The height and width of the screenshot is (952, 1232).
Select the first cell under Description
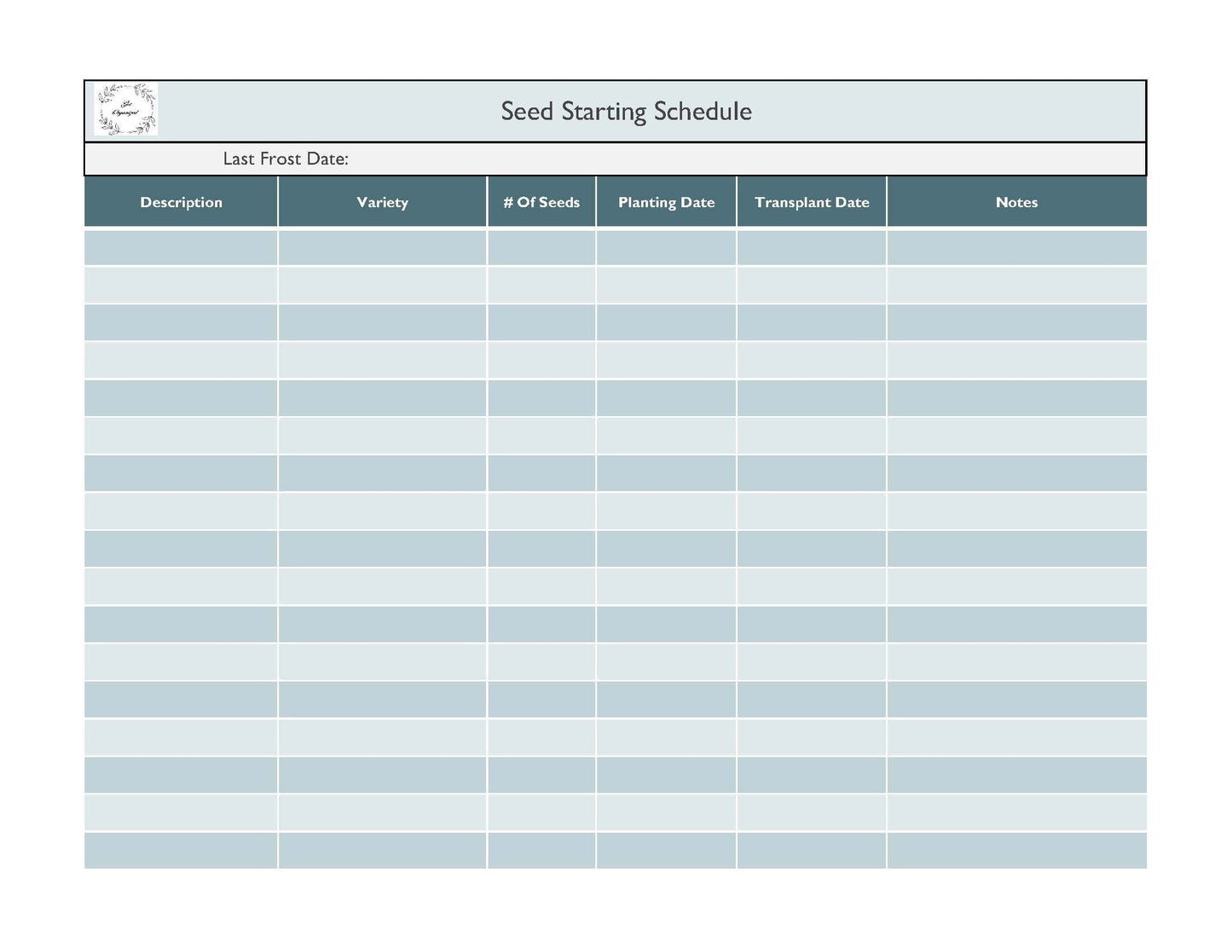pos(181,247)
